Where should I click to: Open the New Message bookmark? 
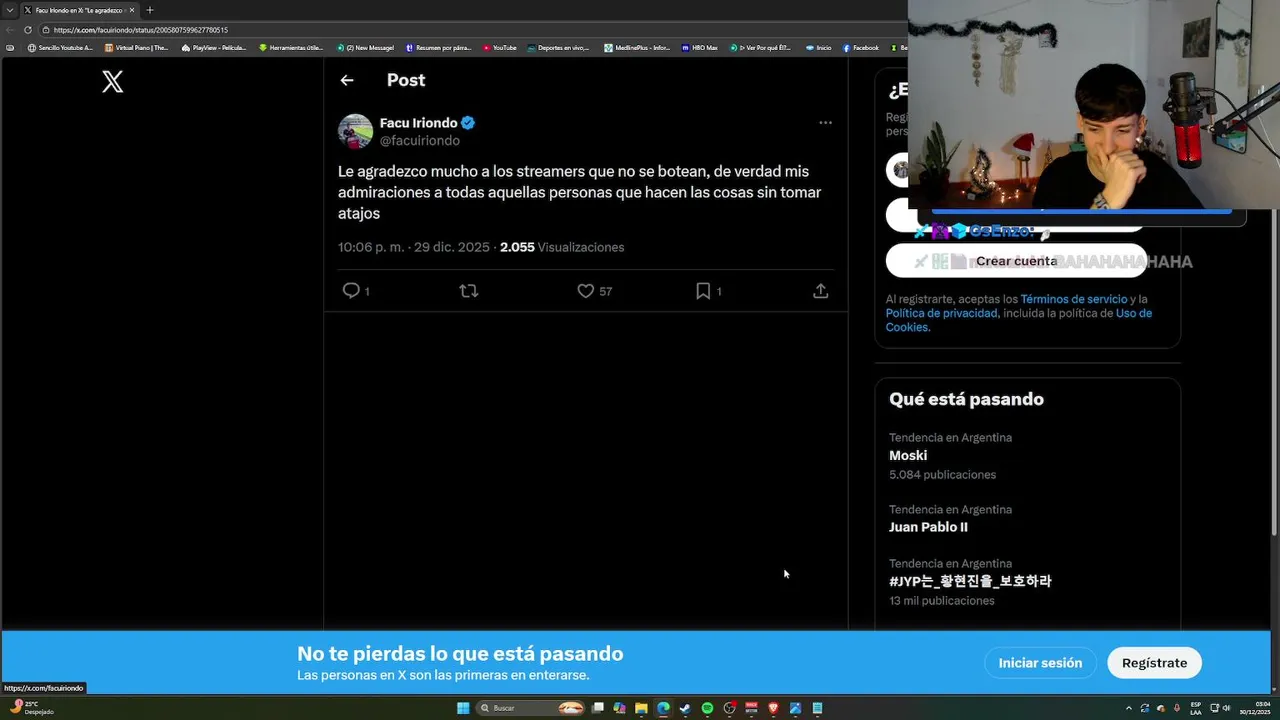[x=366, y=48]
